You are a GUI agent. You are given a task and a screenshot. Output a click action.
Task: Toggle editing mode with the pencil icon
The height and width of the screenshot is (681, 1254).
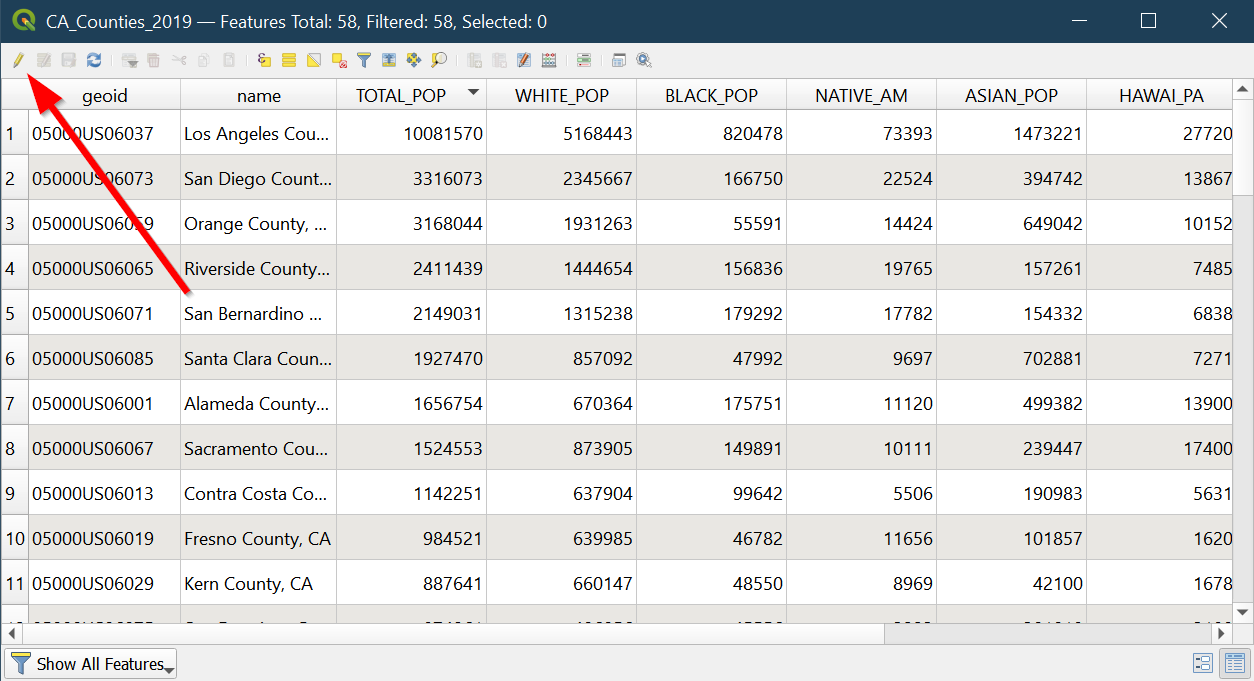pyautogui.click(x=18, y=60)
